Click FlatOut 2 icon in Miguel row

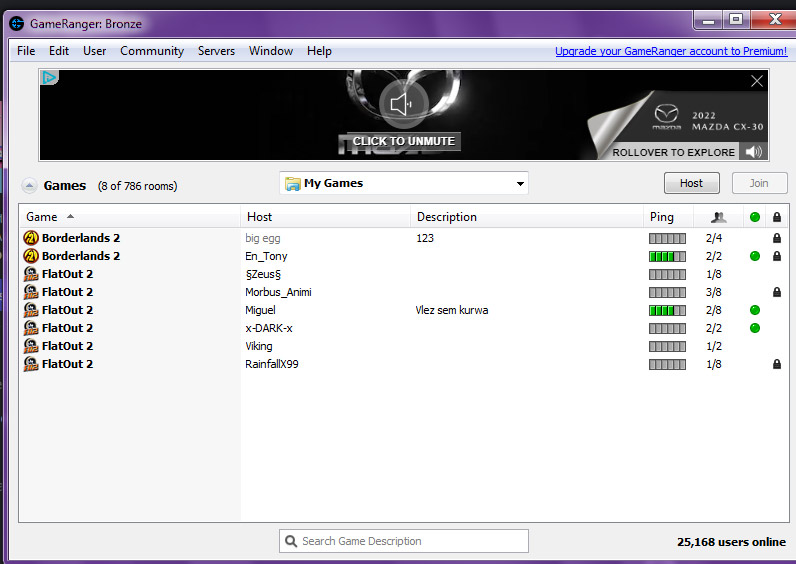tap(31, 310)
